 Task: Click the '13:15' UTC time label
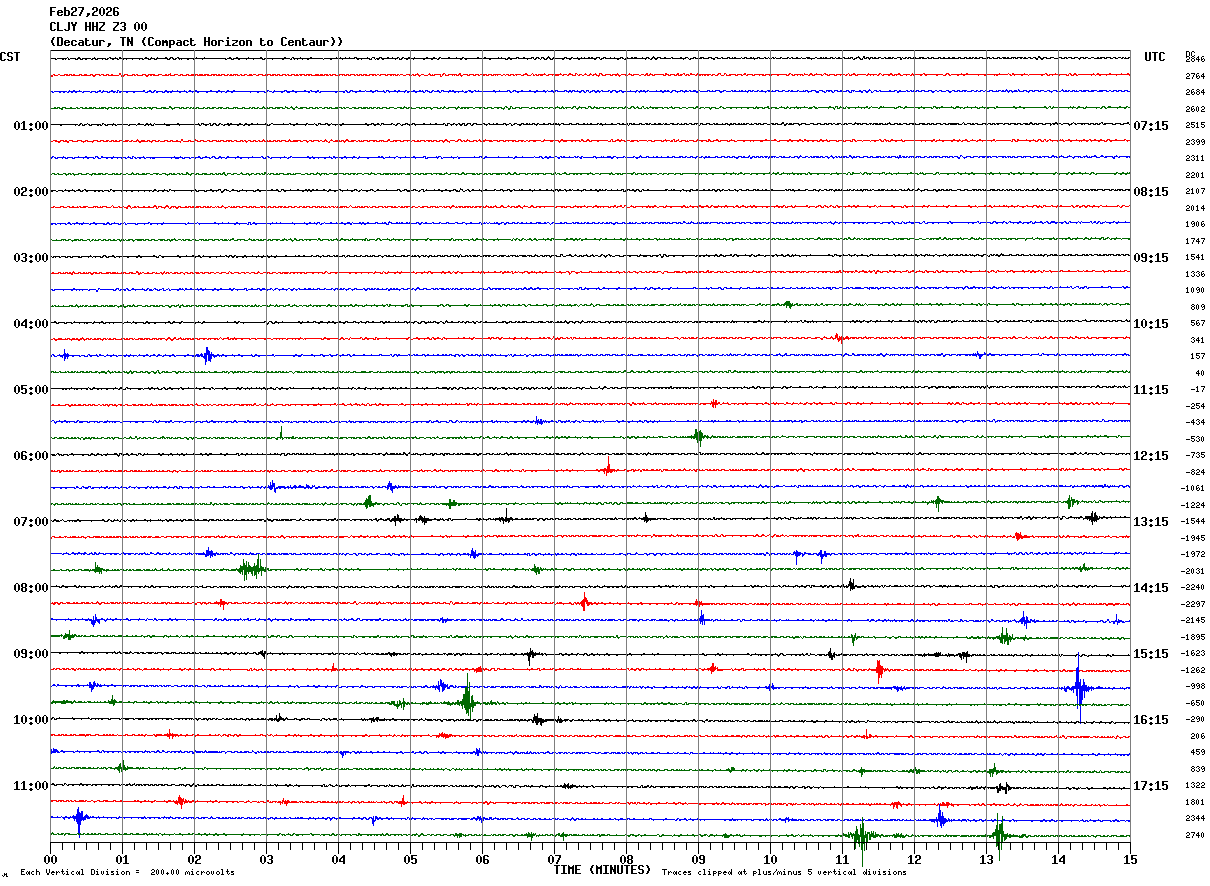pos(1151,522)
